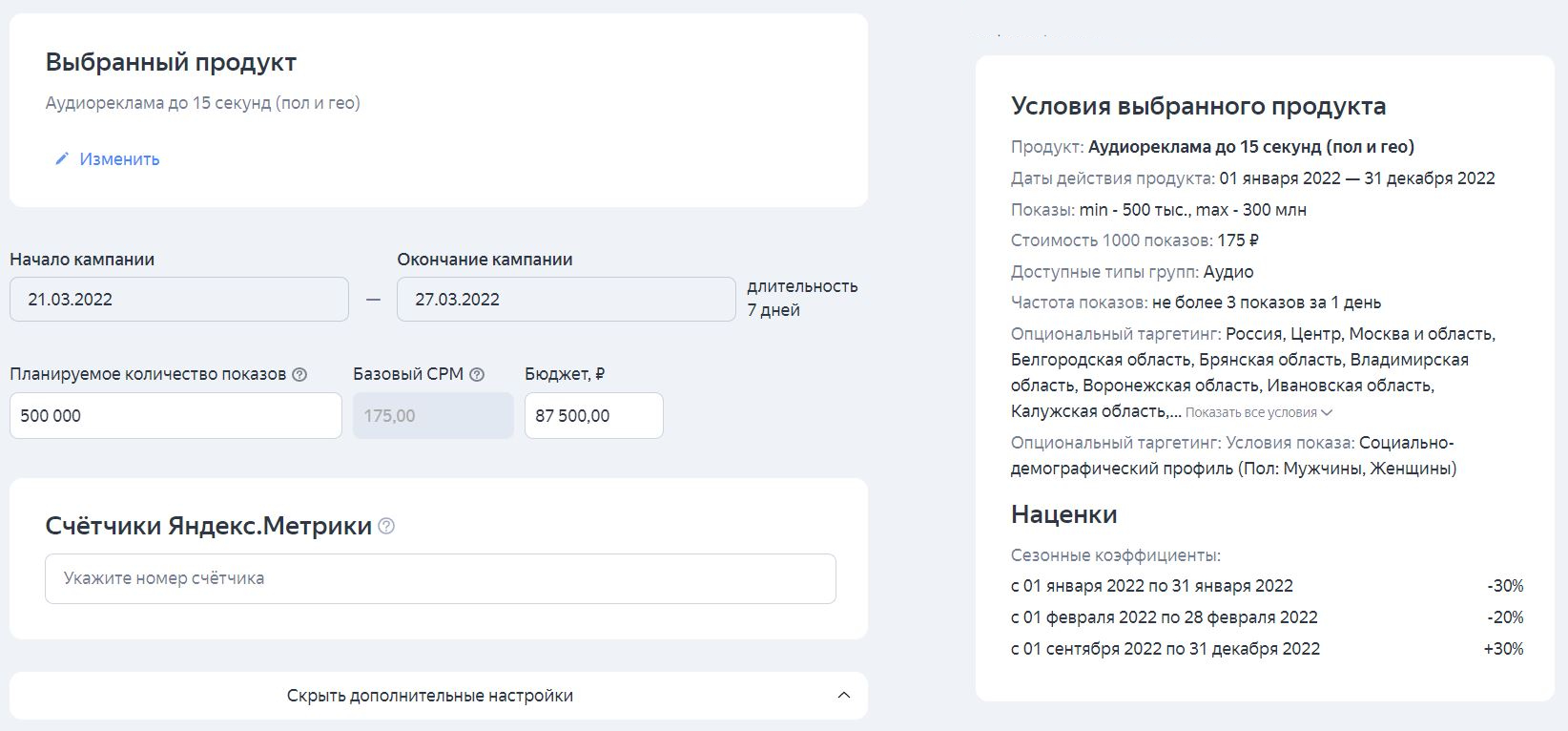Click the Изменить product link
The width and height of the screenshot is (1568, 731).
[x=119, y=159]
